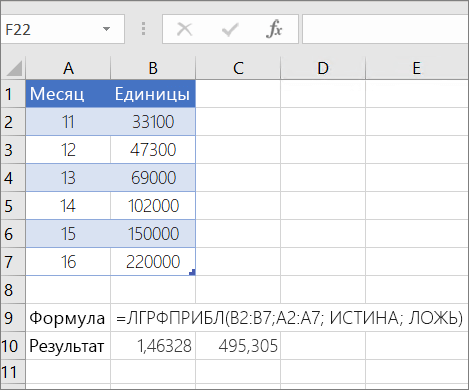Select column A header

[68, 68]
